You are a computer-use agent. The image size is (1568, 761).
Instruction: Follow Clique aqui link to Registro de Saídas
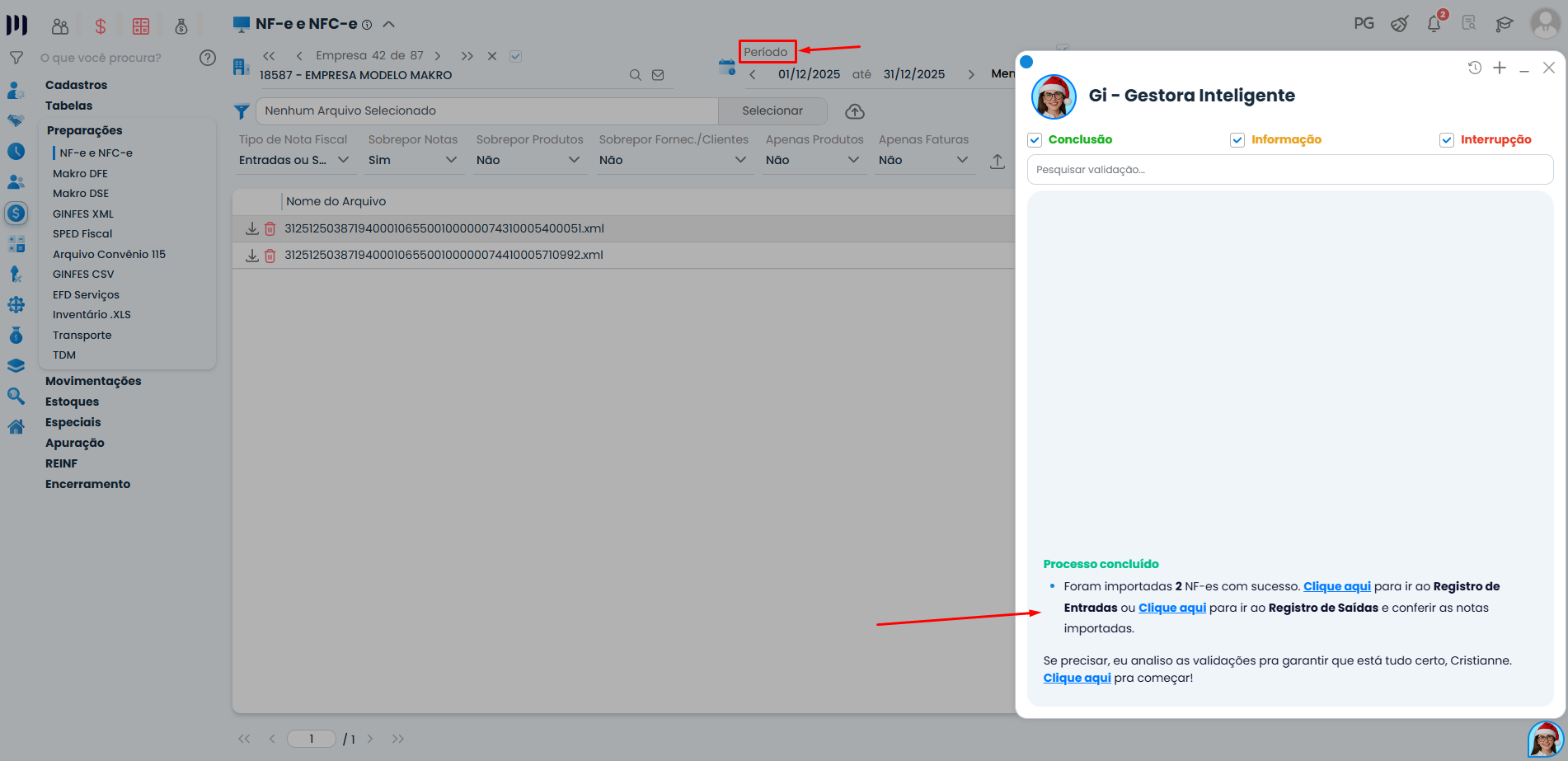[1171, 608]
